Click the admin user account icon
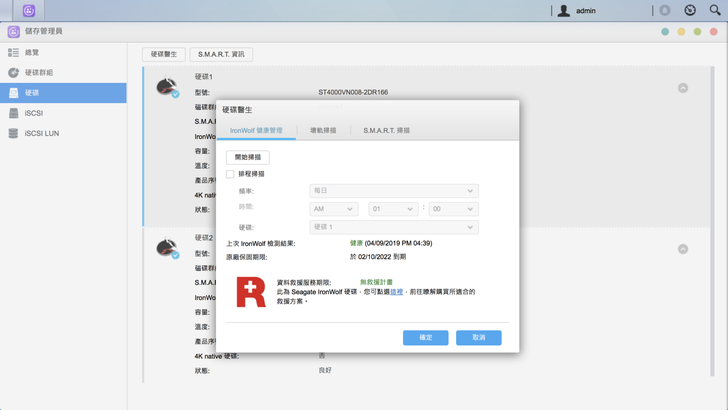This screenshot has height=410, width=728. tap(564, 11)
